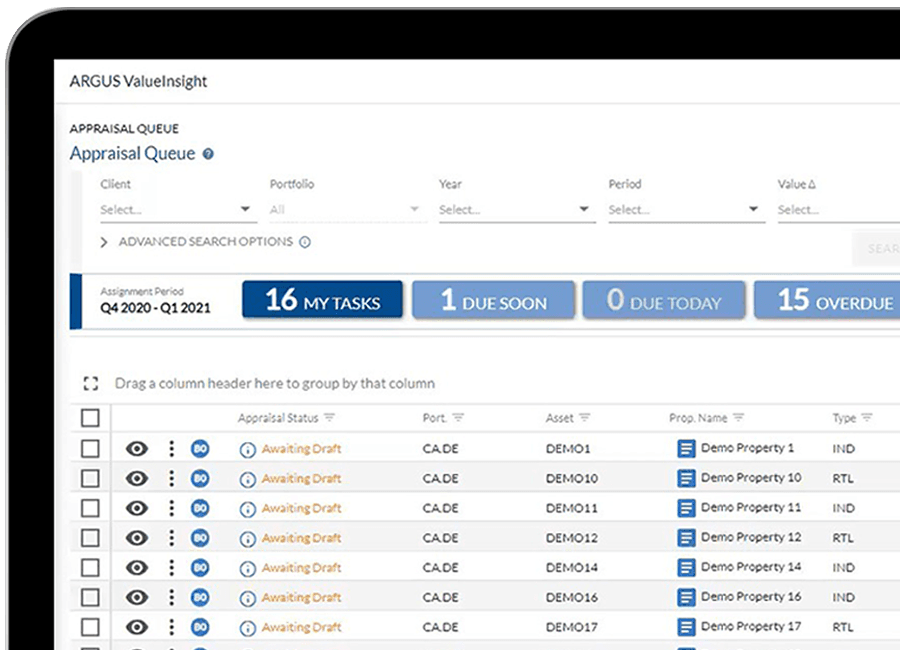Open three-dot menu for DEMO10 row
The height and width of the screenshot is (650, 900).
pyautogui.click(x=171, y=479)
